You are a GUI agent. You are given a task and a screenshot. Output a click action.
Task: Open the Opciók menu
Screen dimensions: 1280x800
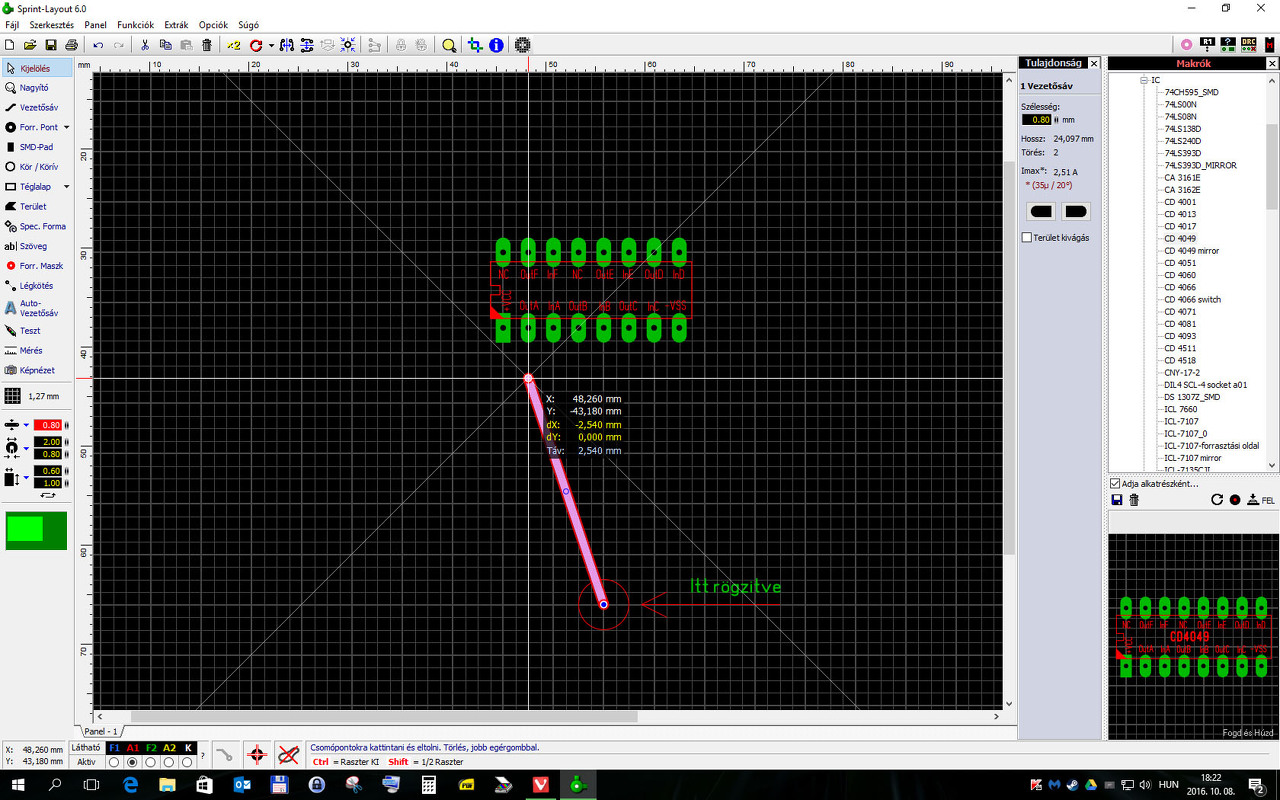[x=213, y=25]
